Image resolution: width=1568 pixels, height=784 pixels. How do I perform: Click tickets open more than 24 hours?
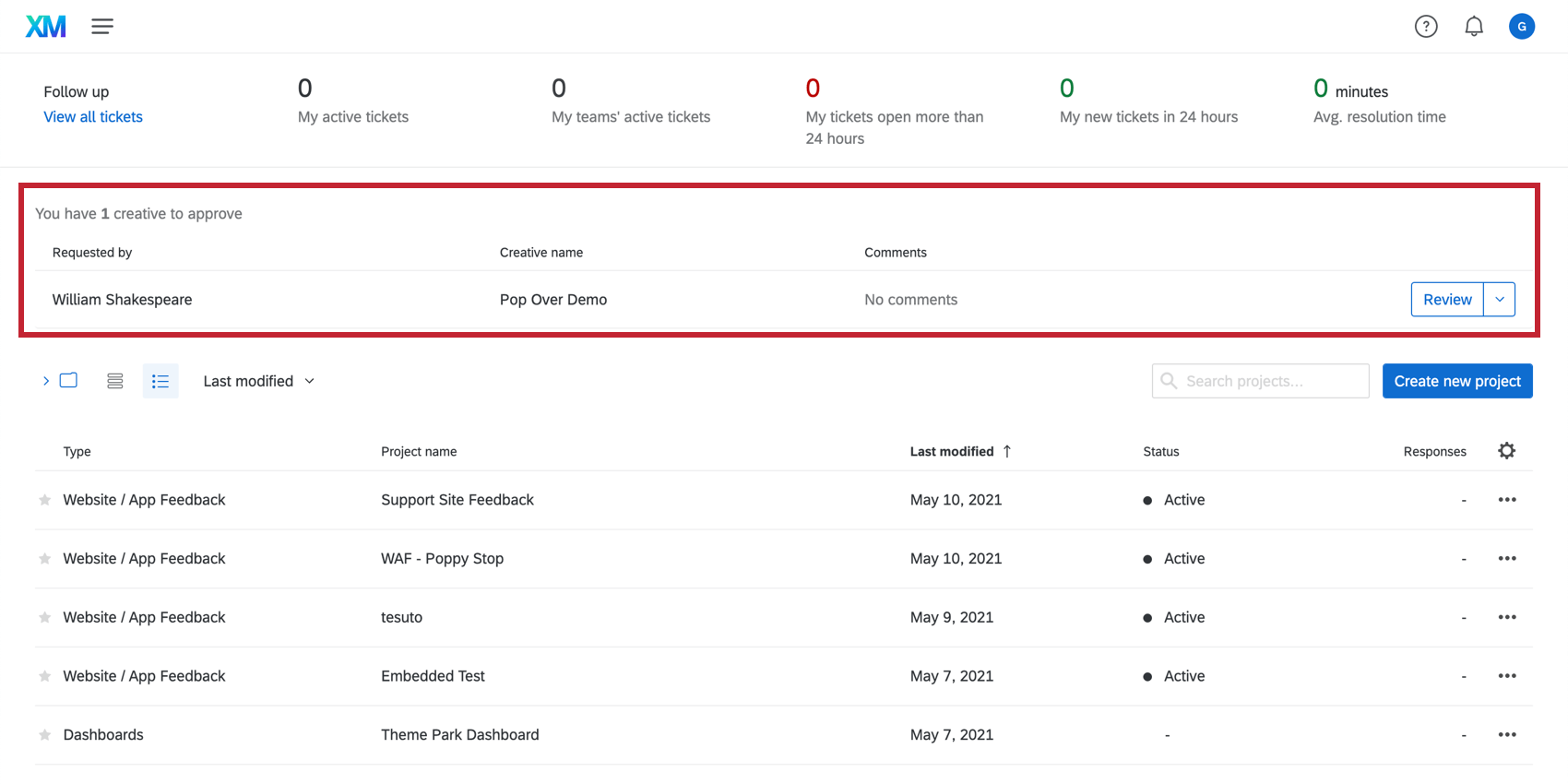(x=895, y=112)
